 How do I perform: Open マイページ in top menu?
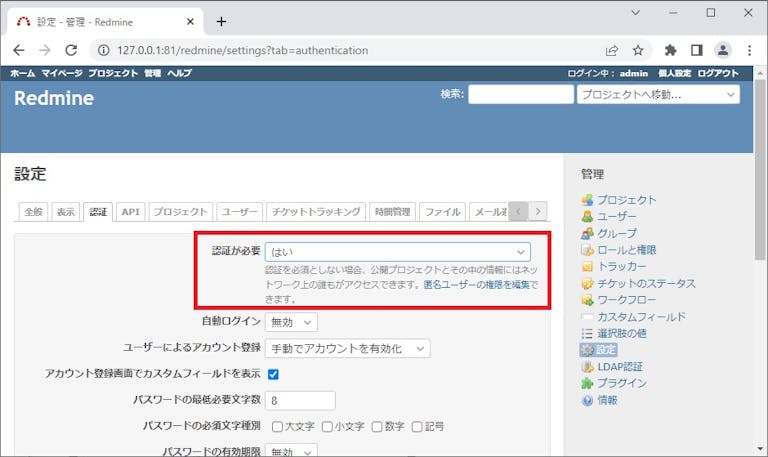click(62, 73)
